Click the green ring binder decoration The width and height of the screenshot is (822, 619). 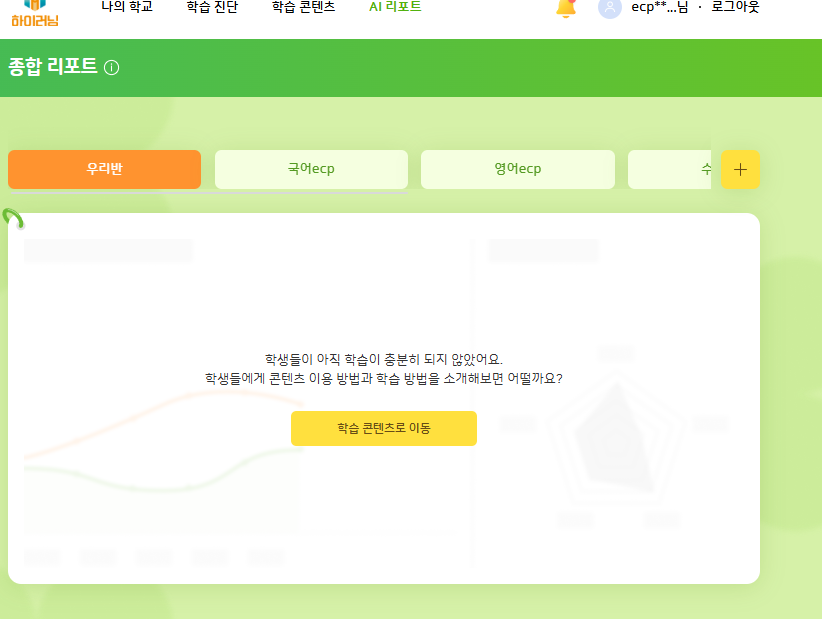[x=13, y=218]
